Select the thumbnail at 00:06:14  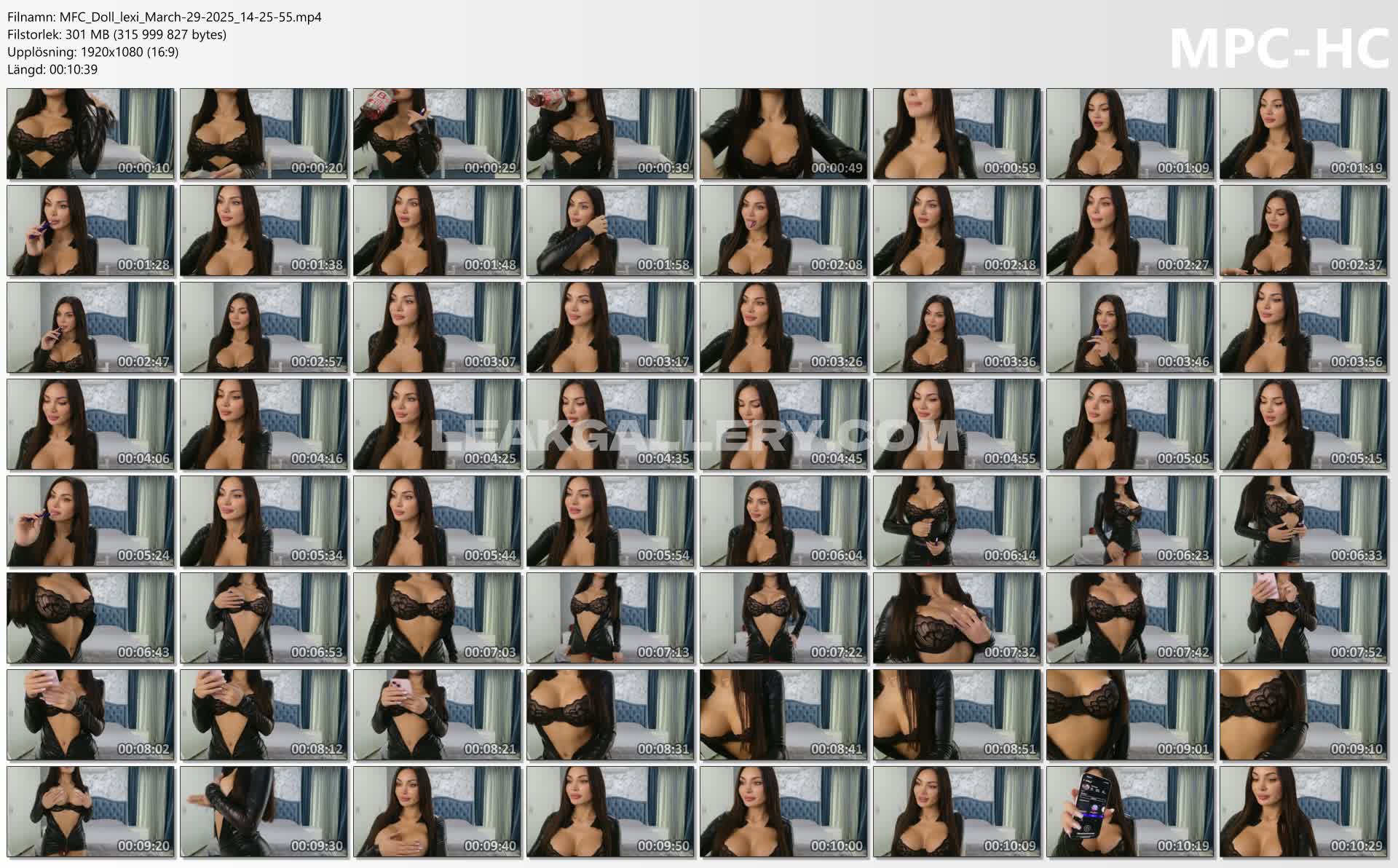[x=957, y=521]
